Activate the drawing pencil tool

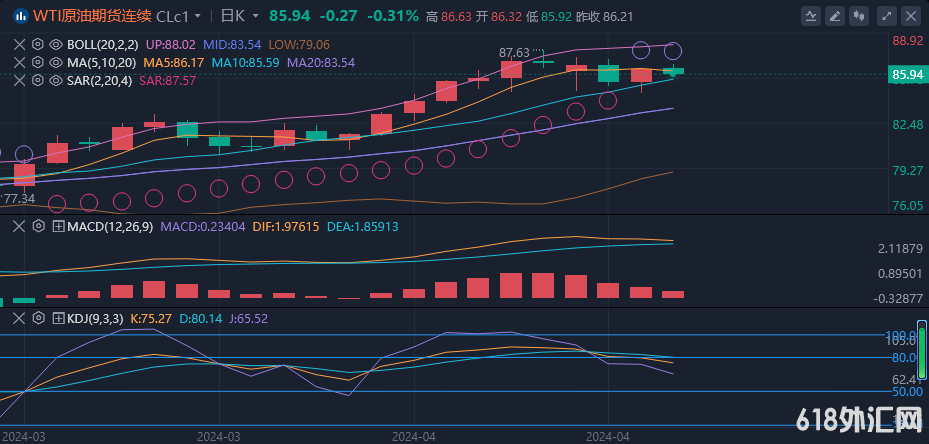click(x=836, y=16)
